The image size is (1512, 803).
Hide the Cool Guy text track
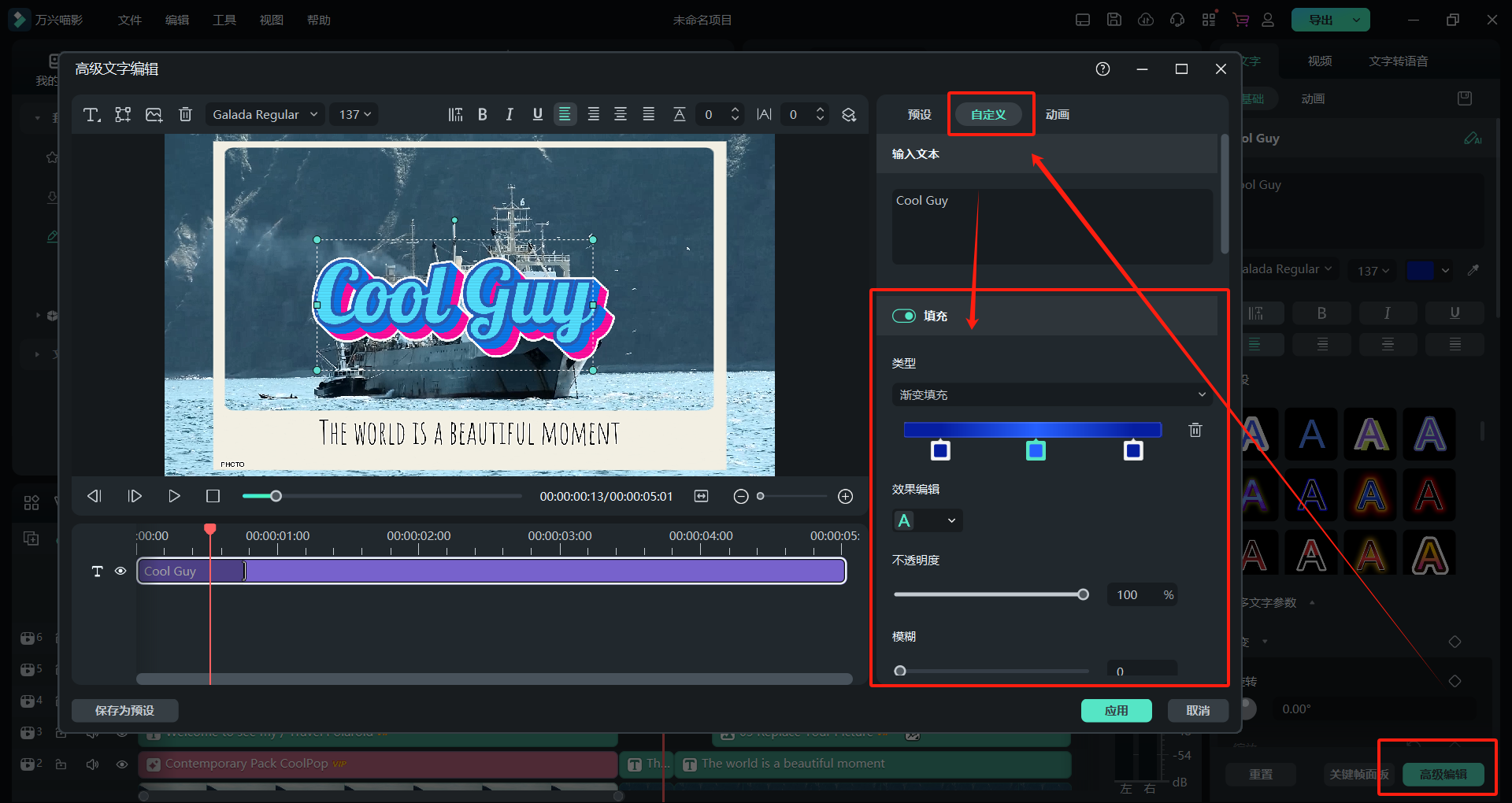(120, 572)
